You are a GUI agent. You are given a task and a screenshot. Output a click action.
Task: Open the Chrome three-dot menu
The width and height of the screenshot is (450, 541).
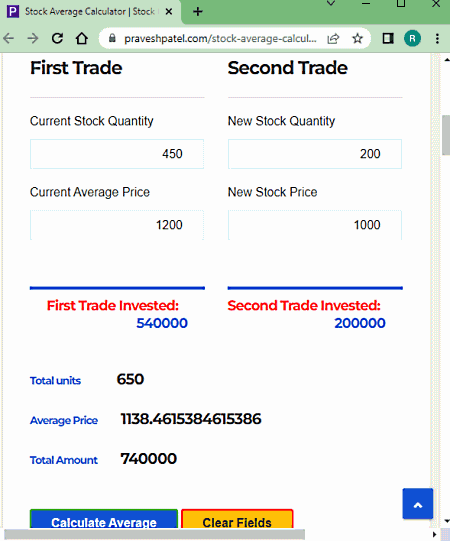click(x=437, y=38)
